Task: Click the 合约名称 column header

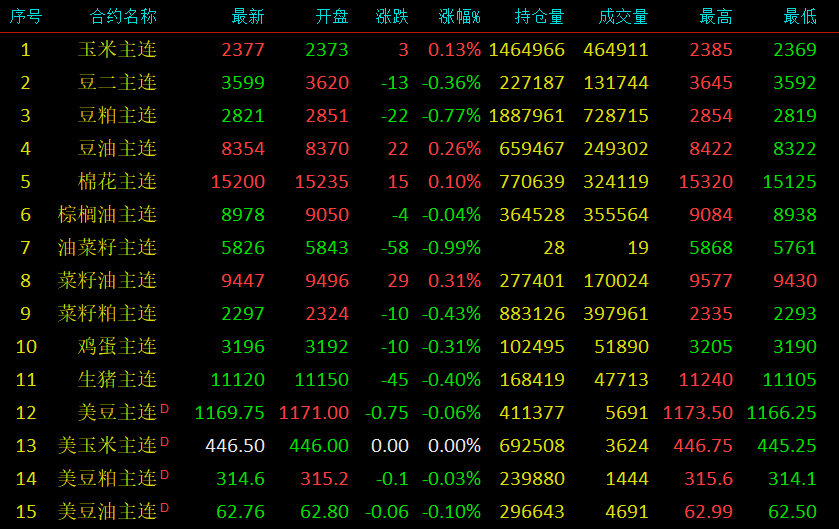Action: (123, 17)
